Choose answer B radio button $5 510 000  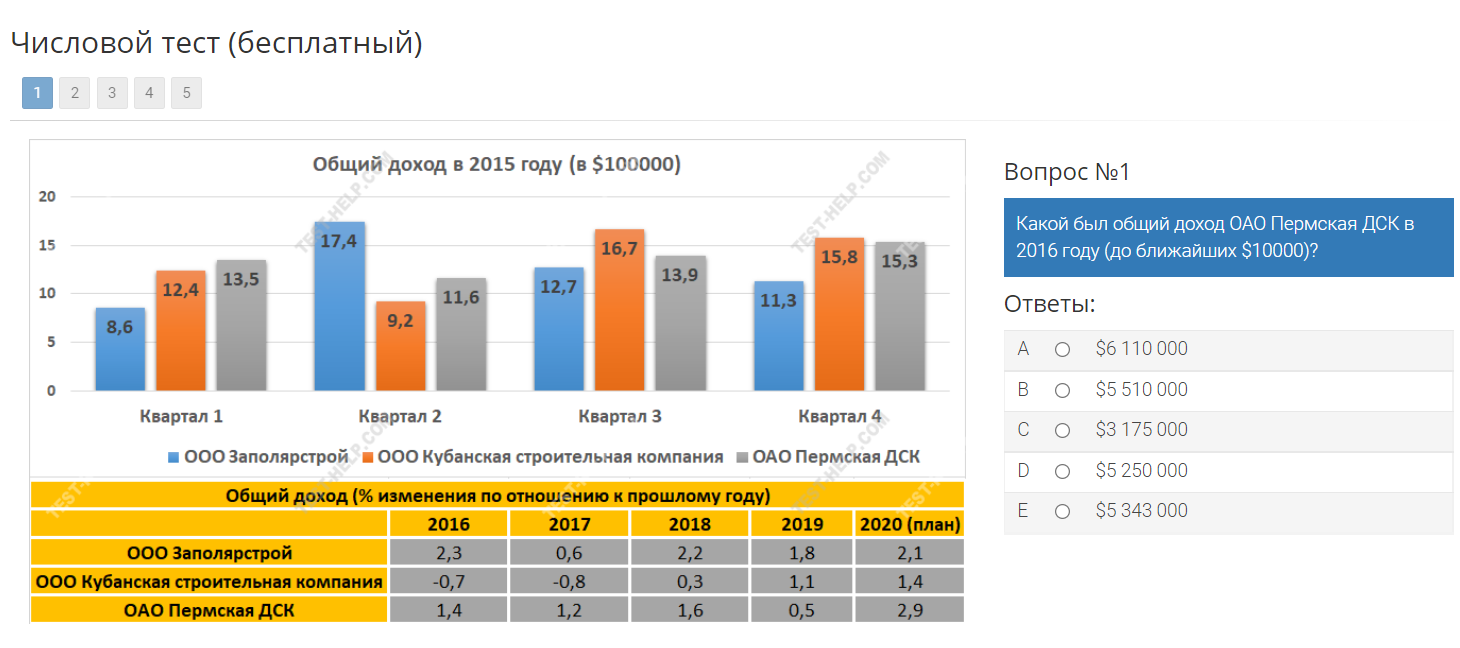point(1062,390)
